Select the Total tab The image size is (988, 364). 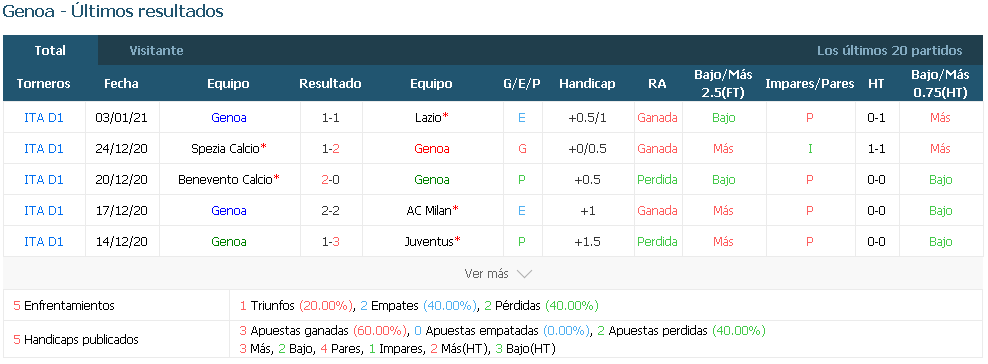click(x=50, y=50)
